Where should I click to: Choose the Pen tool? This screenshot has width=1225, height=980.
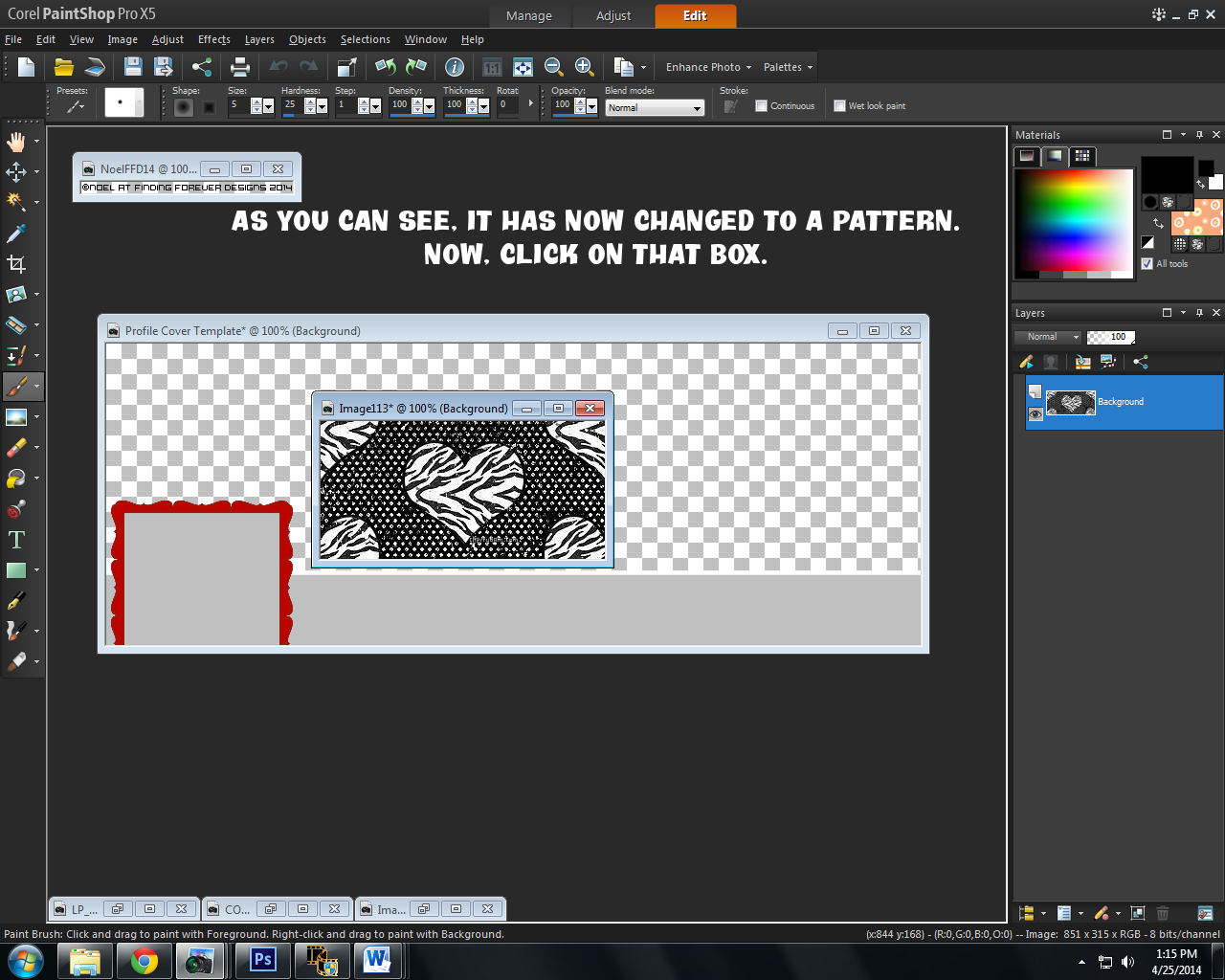(17, 600)
